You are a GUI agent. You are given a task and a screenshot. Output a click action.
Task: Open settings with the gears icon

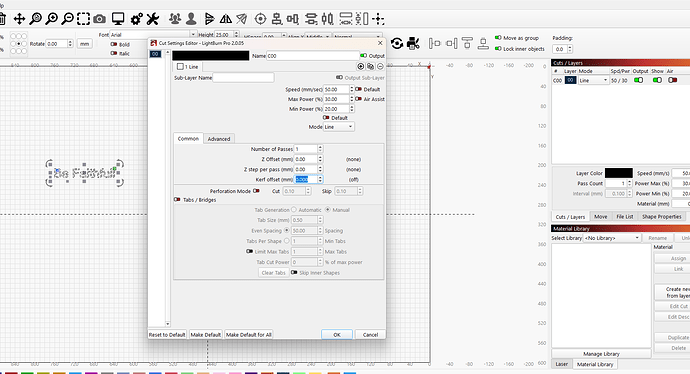(x=136, y=18)
